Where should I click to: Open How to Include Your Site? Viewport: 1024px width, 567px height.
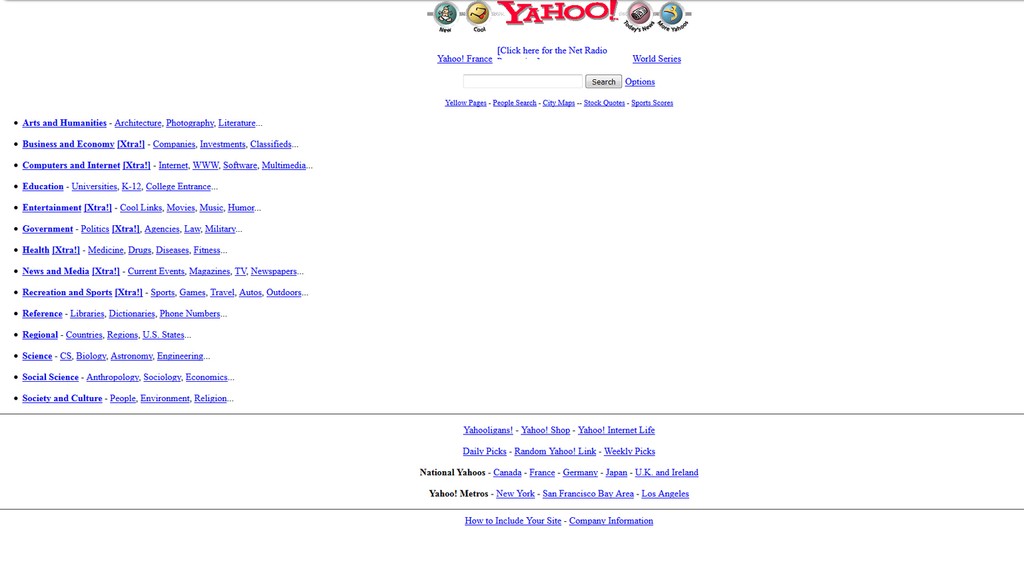tap(513, 521)
